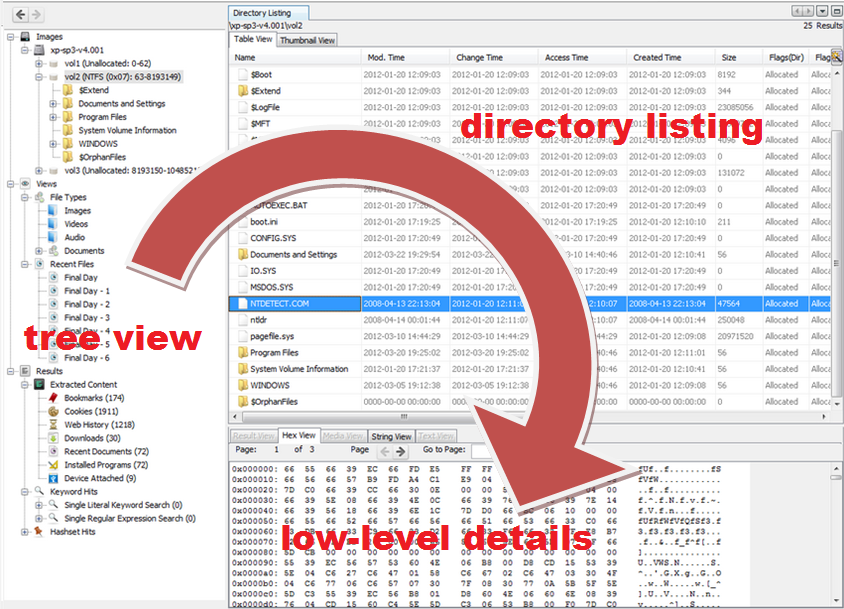Expand Single Literal Keyword Search node

(39, 505)
